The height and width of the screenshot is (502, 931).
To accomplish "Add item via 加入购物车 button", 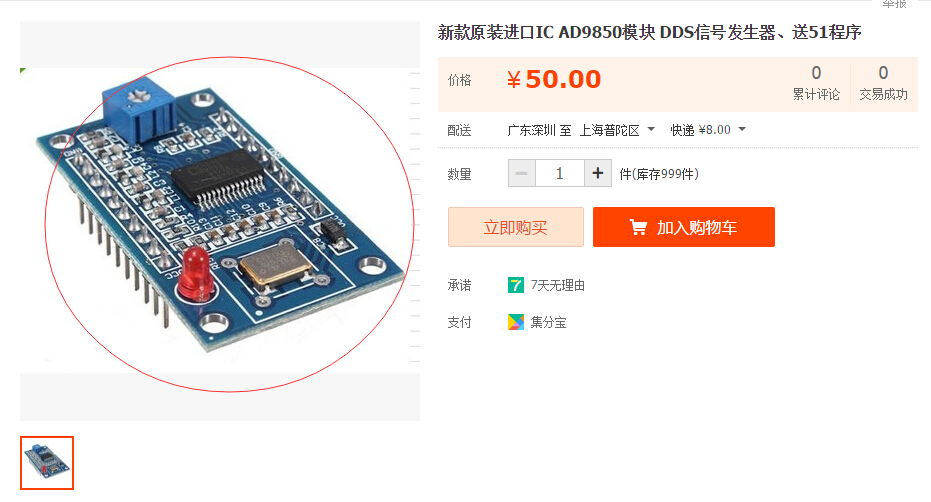I will point(683,227).
